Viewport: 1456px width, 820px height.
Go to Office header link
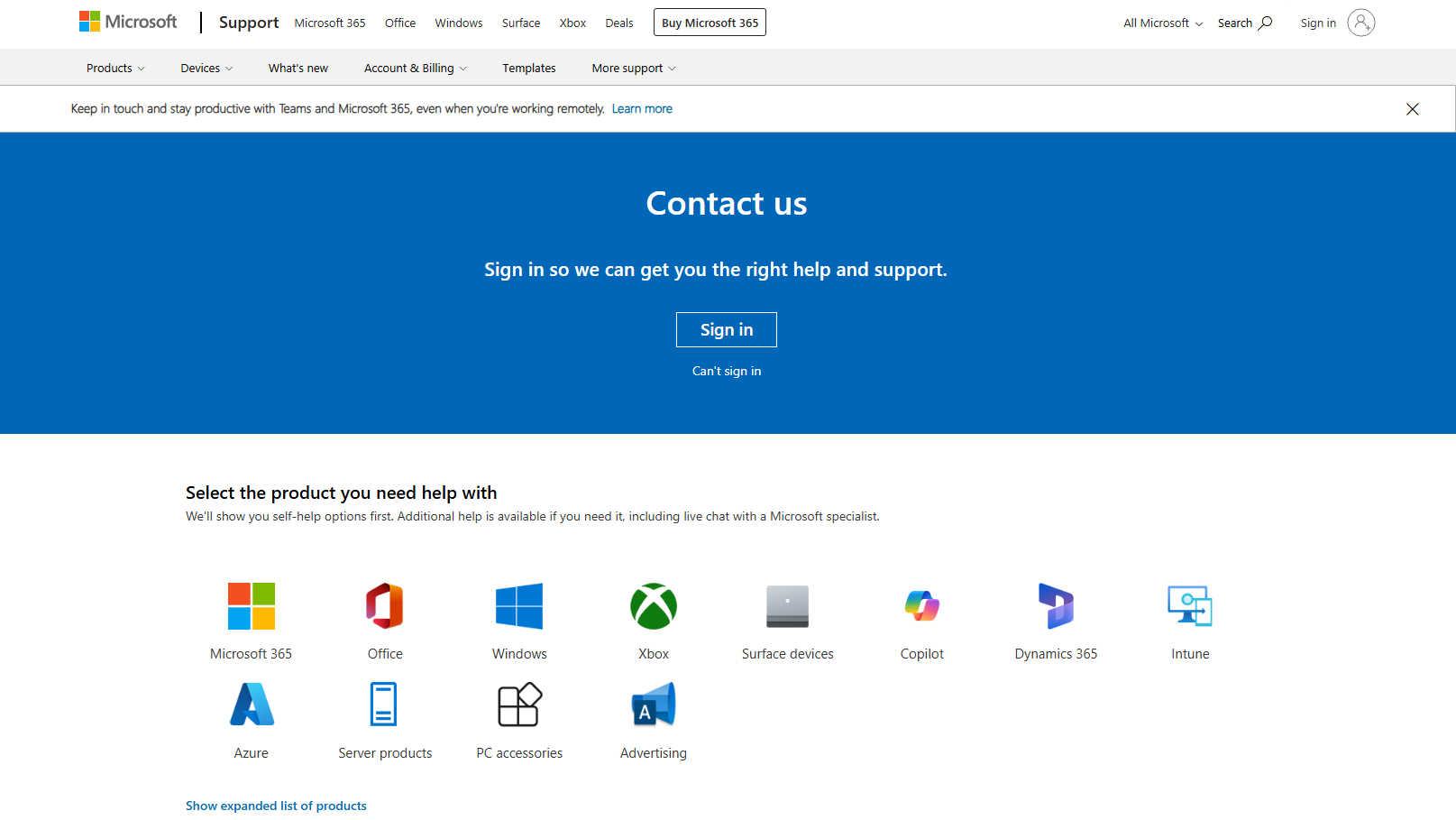[400, 23]
